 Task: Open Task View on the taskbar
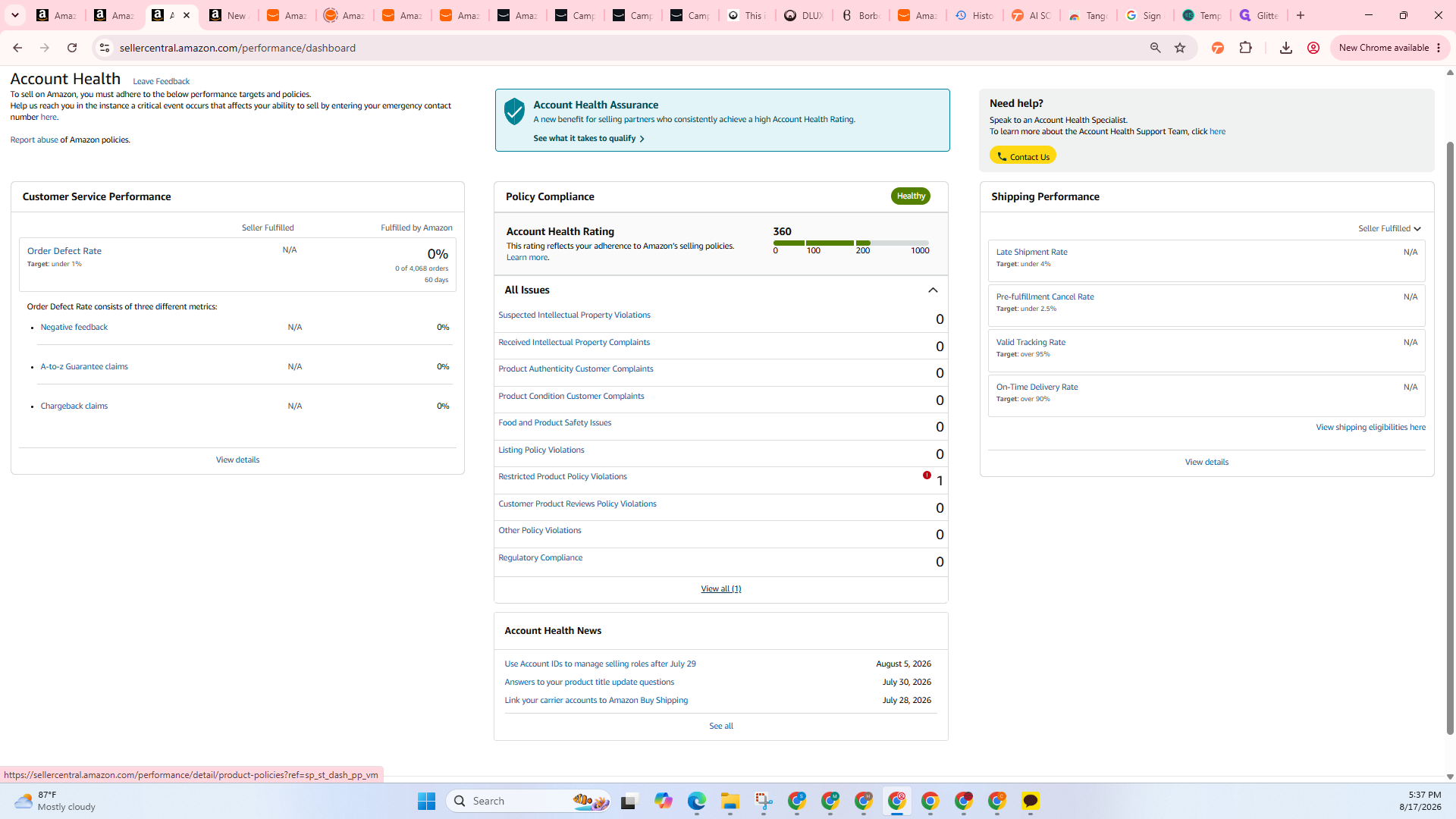tap(629, 801)
